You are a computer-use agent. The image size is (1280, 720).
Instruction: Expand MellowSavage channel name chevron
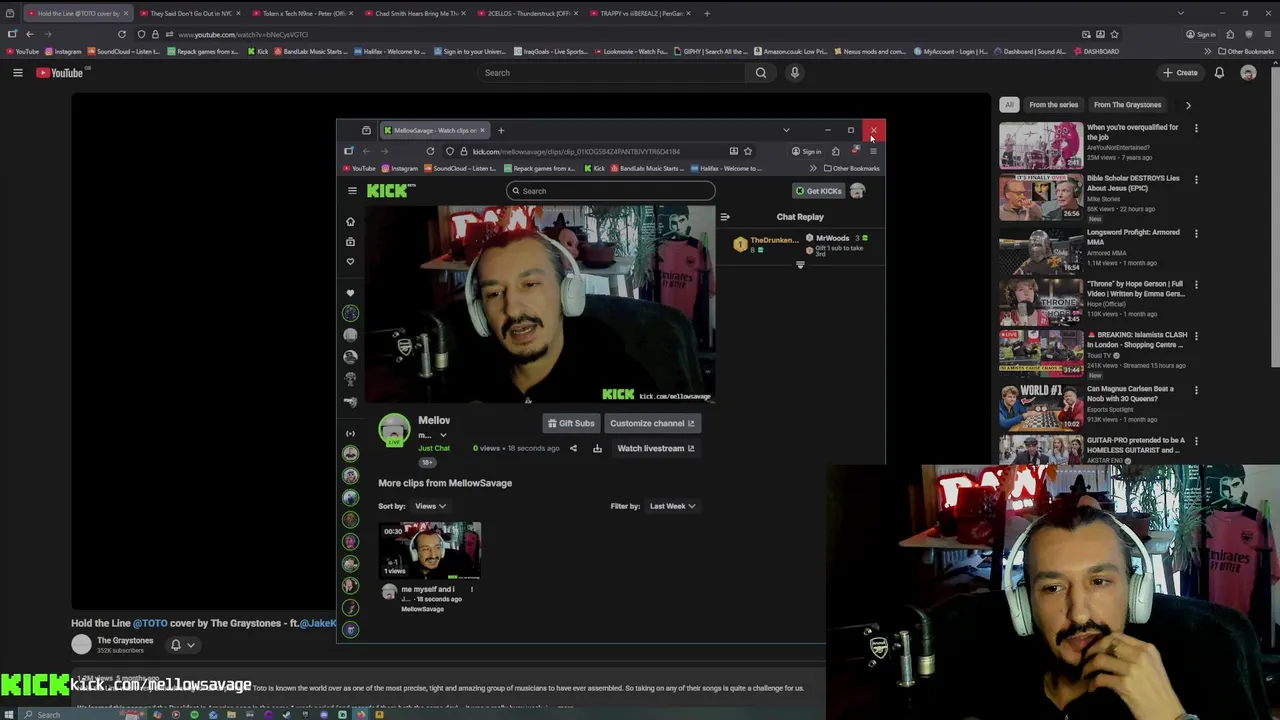[443, 435]
